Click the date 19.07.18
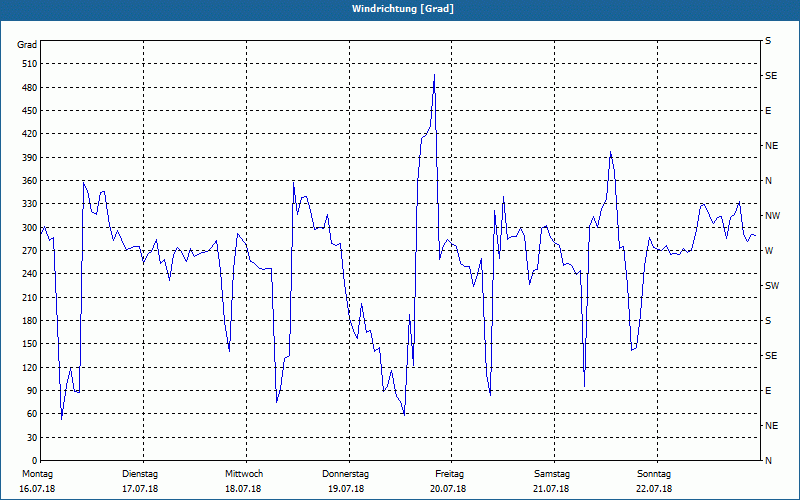 tap(346, 489)
